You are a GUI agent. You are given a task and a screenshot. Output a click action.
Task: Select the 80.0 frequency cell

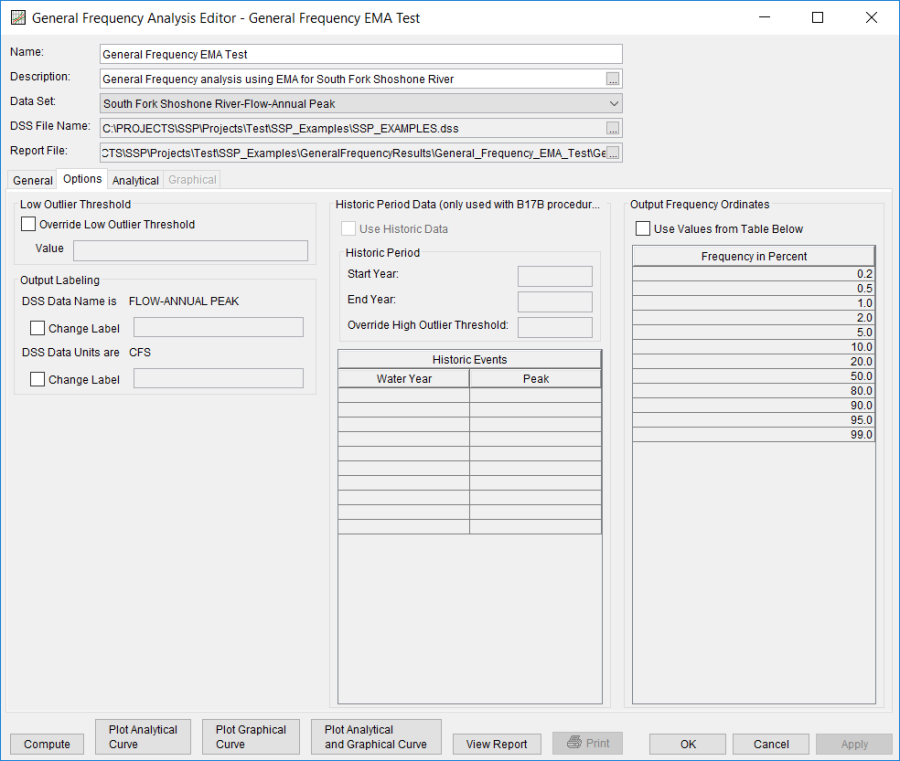point(754,391)
